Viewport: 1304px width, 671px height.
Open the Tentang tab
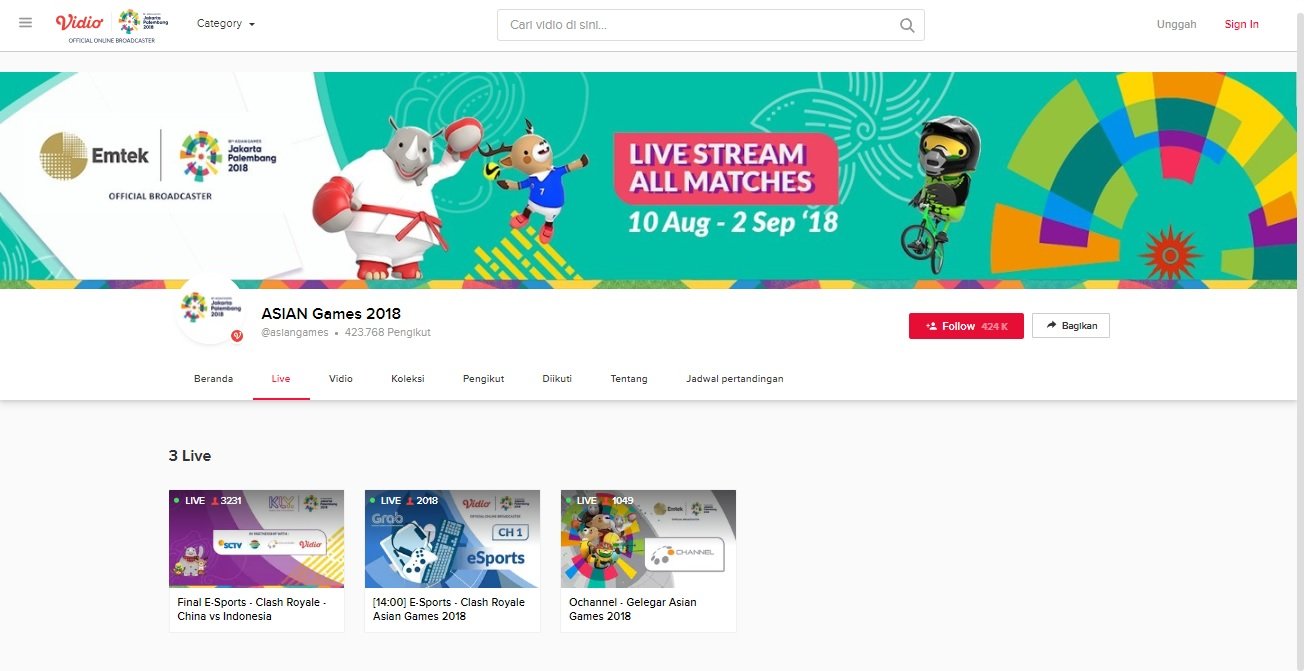[629, 379]
